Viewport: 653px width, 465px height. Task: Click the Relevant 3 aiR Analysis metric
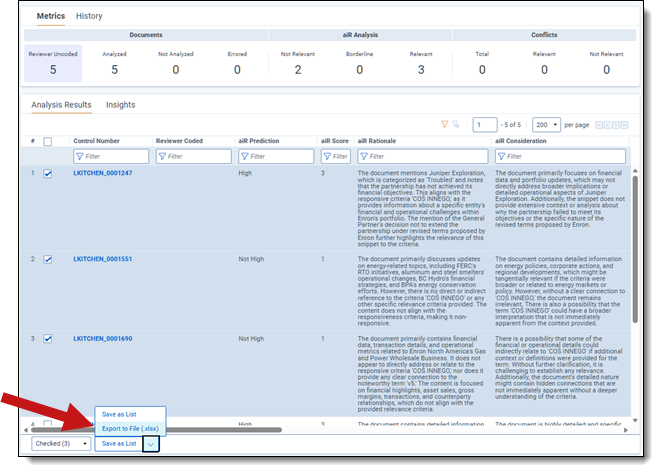click(421, 64)
